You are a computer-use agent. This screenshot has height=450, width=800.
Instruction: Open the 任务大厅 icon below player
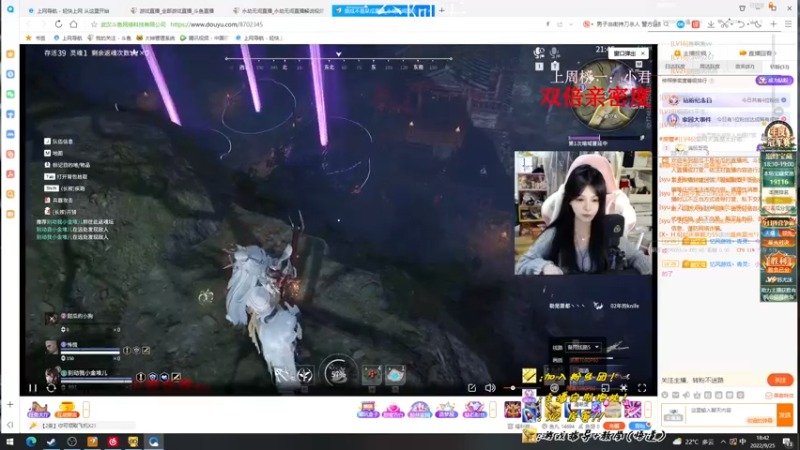(38, 410)
